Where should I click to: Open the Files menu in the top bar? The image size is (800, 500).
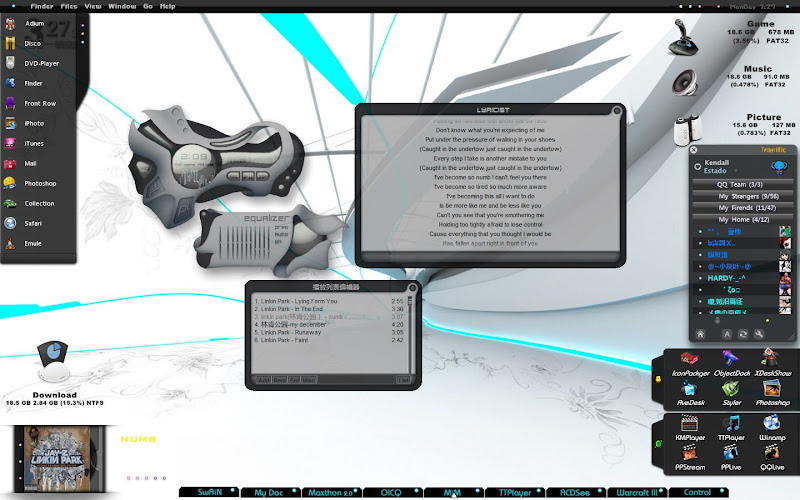[69, 6]
